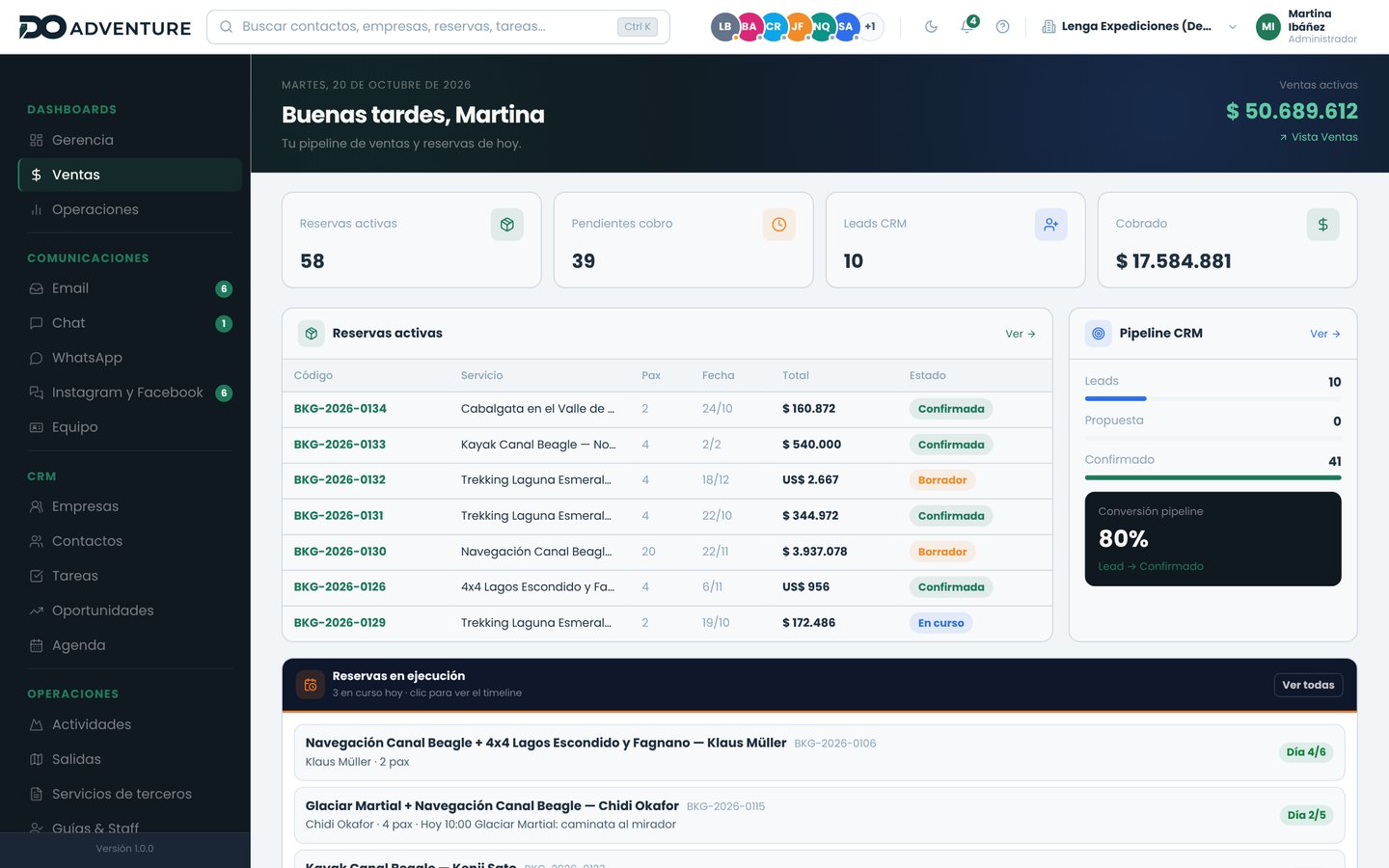1389x868 pixels.
Task: Open Operaciones dashboard
Action: (130, 209)
